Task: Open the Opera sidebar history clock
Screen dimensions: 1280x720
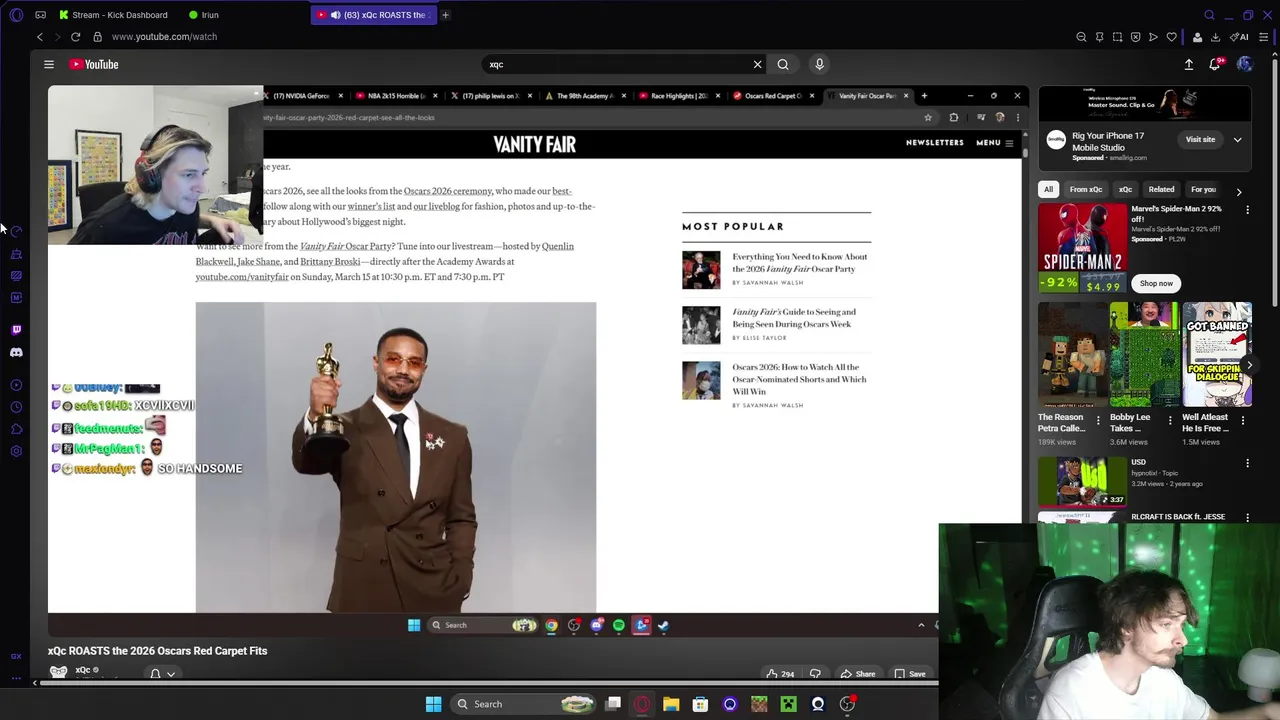Action: click(16, 407)
